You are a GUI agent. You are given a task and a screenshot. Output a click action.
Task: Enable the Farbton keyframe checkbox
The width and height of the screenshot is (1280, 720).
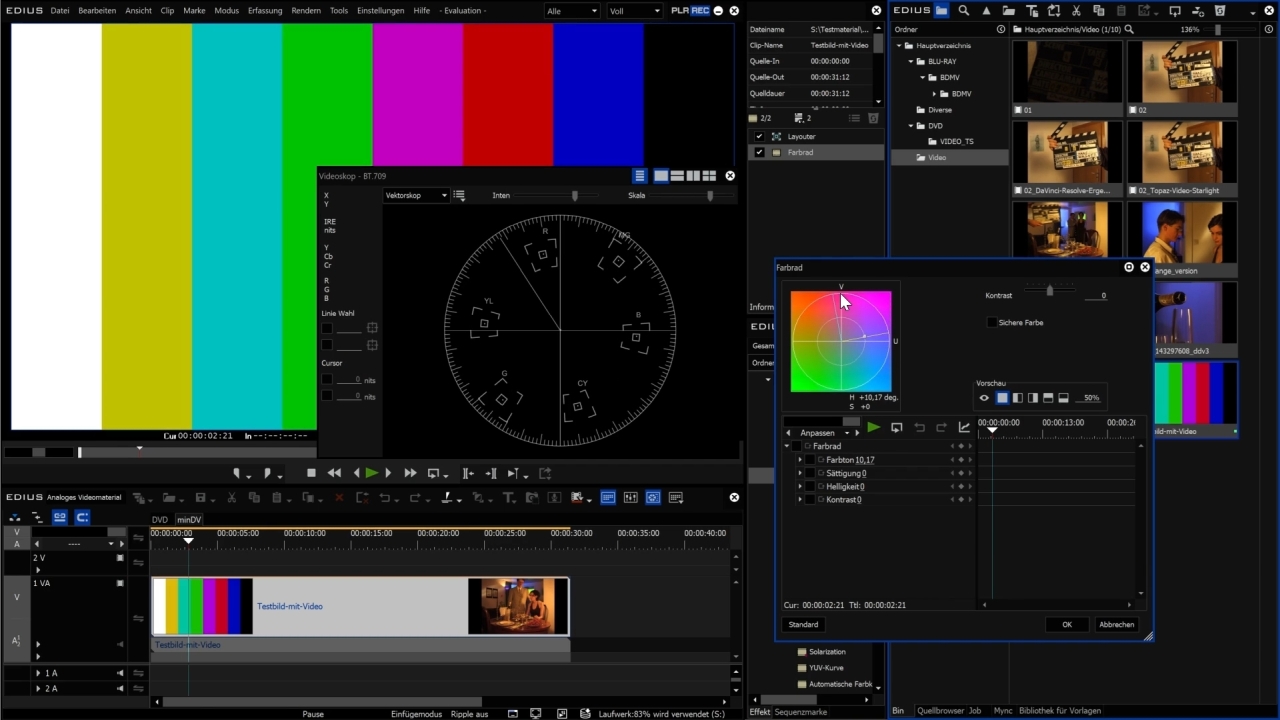point(810,460)
